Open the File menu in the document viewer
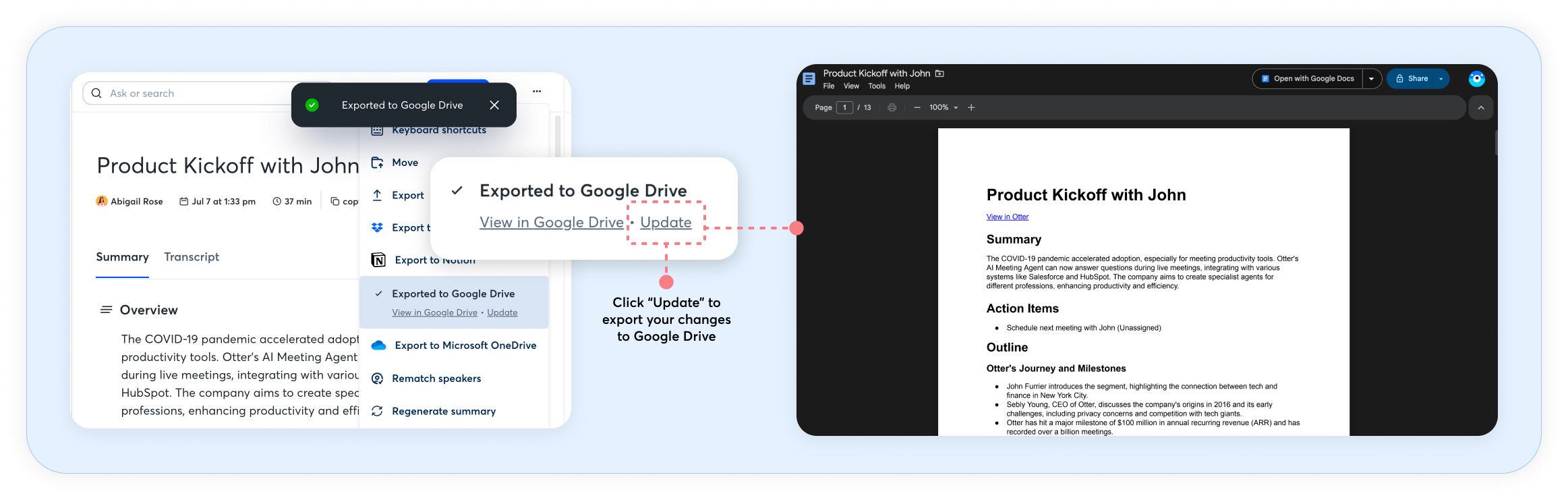 (829, 86)
